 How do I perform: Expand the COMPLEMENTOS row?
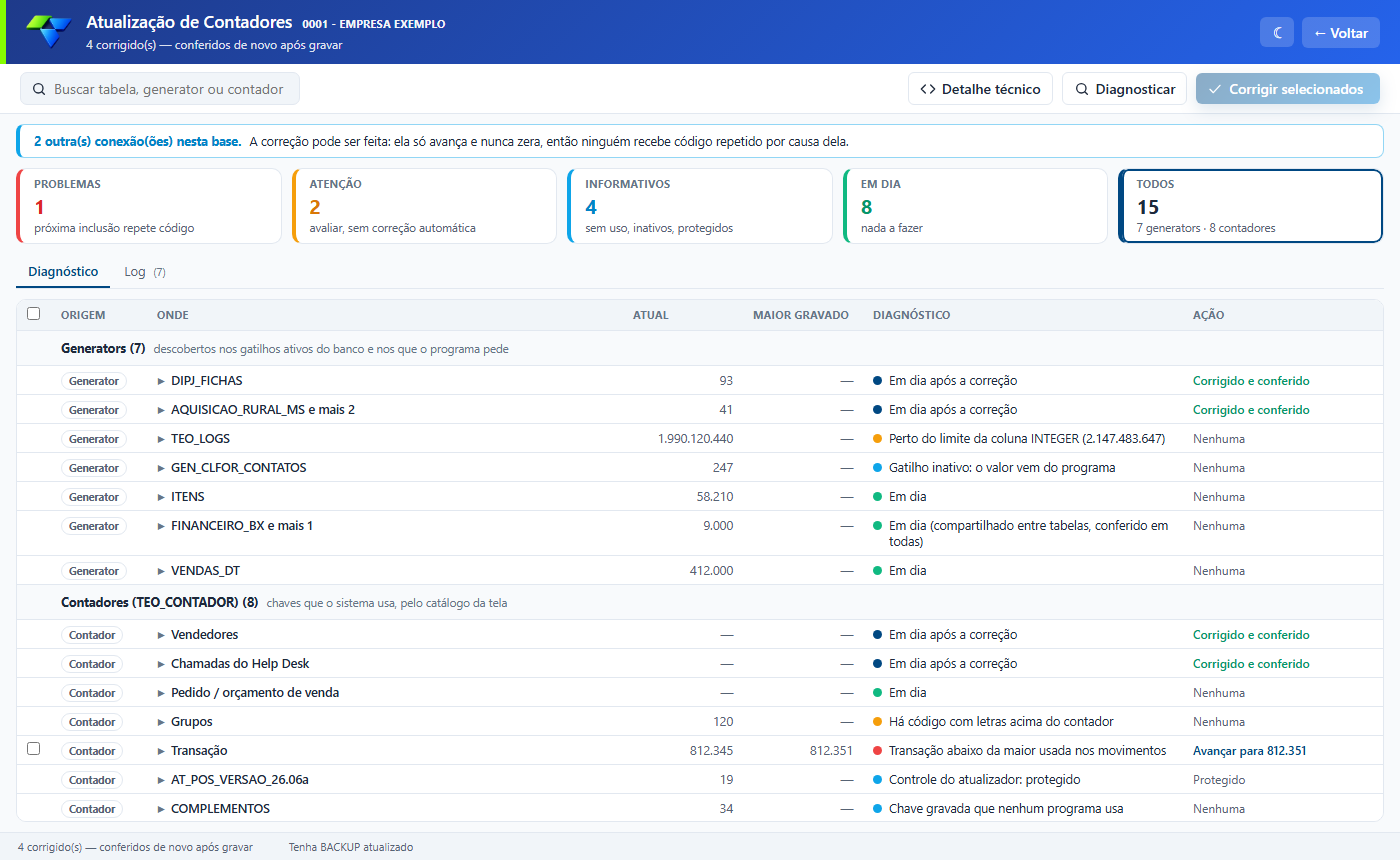(x=161, y=809)
